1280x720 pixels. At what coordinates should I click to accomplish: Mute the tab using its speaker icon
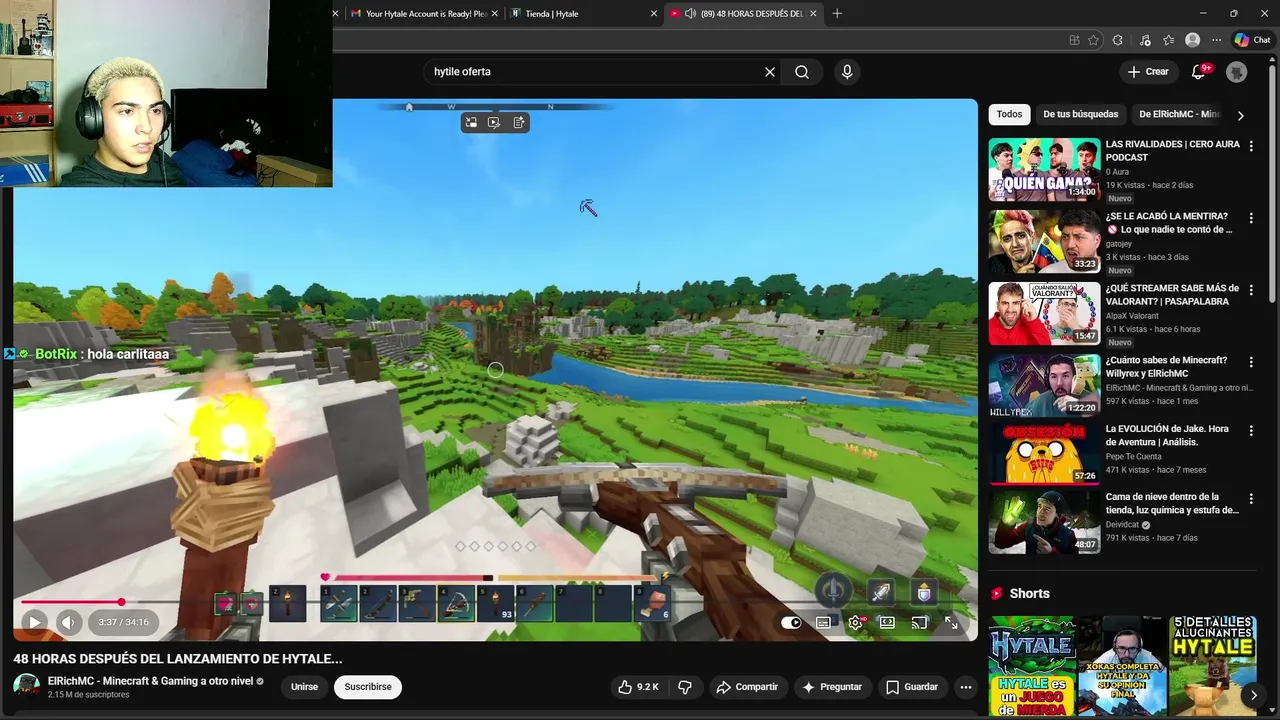point(690,14)
